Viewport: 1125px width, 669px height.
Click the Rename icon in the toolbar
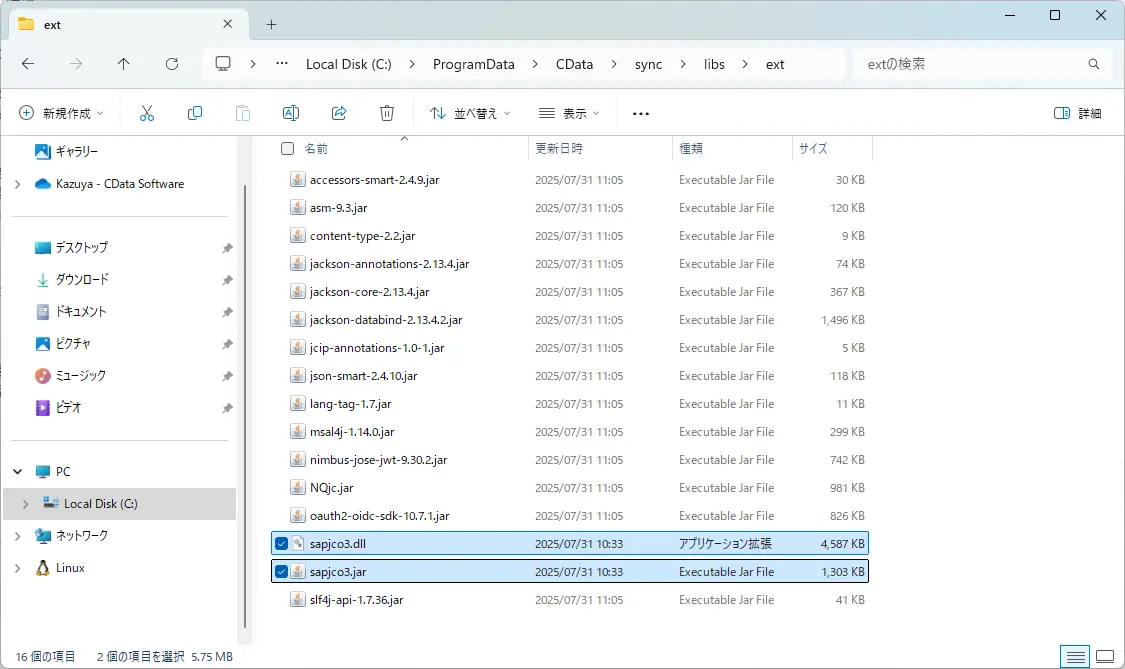291,113
